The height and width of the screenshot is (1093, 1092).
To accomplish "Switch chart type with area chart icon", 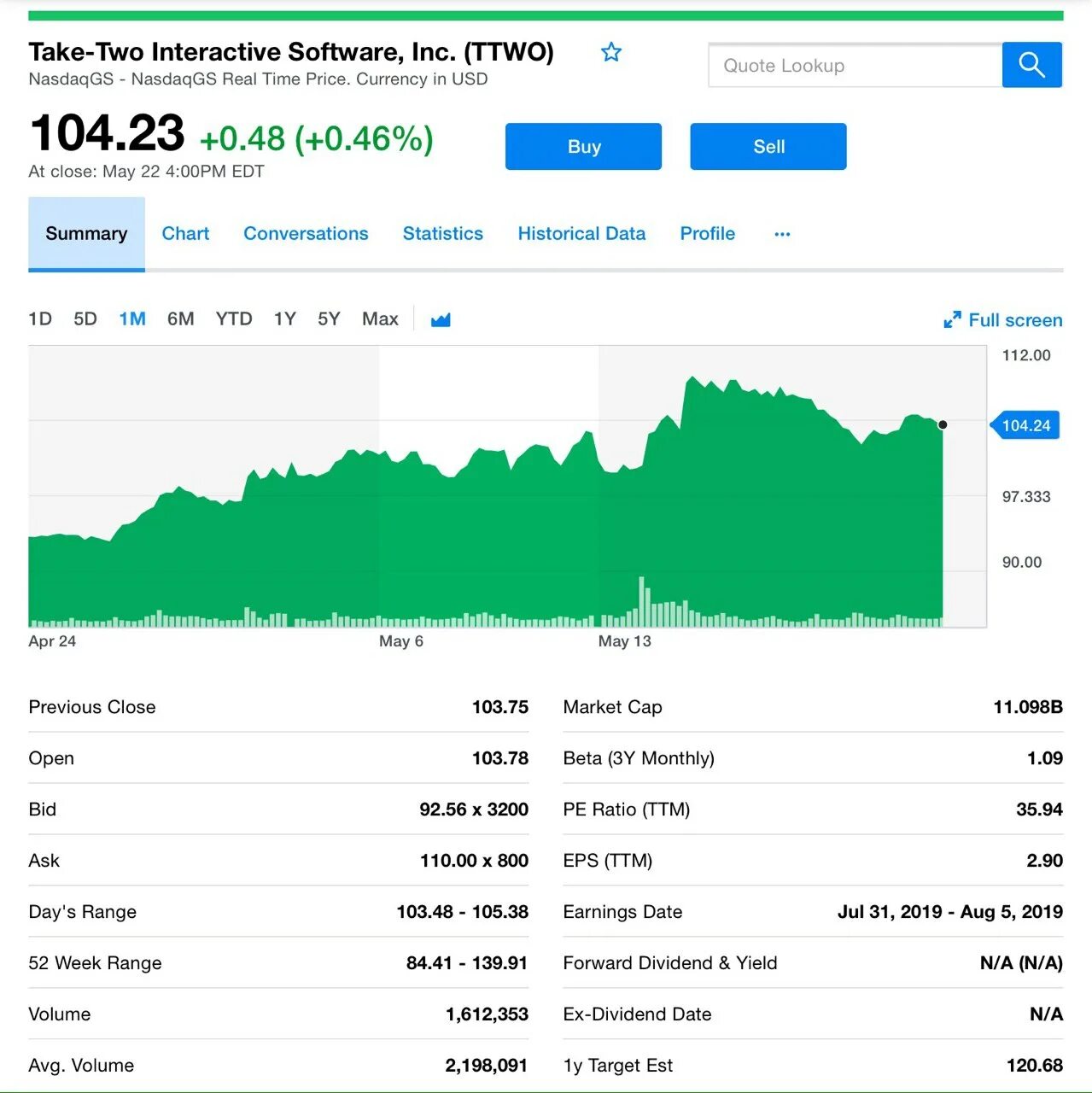I will 441,320.
